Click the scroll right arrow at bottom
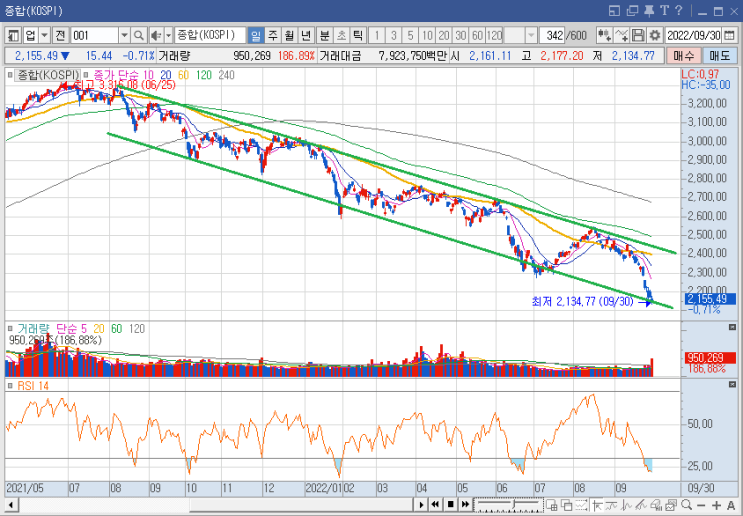Viewport: 743px width, 516px height. click(x=421, y=504)
